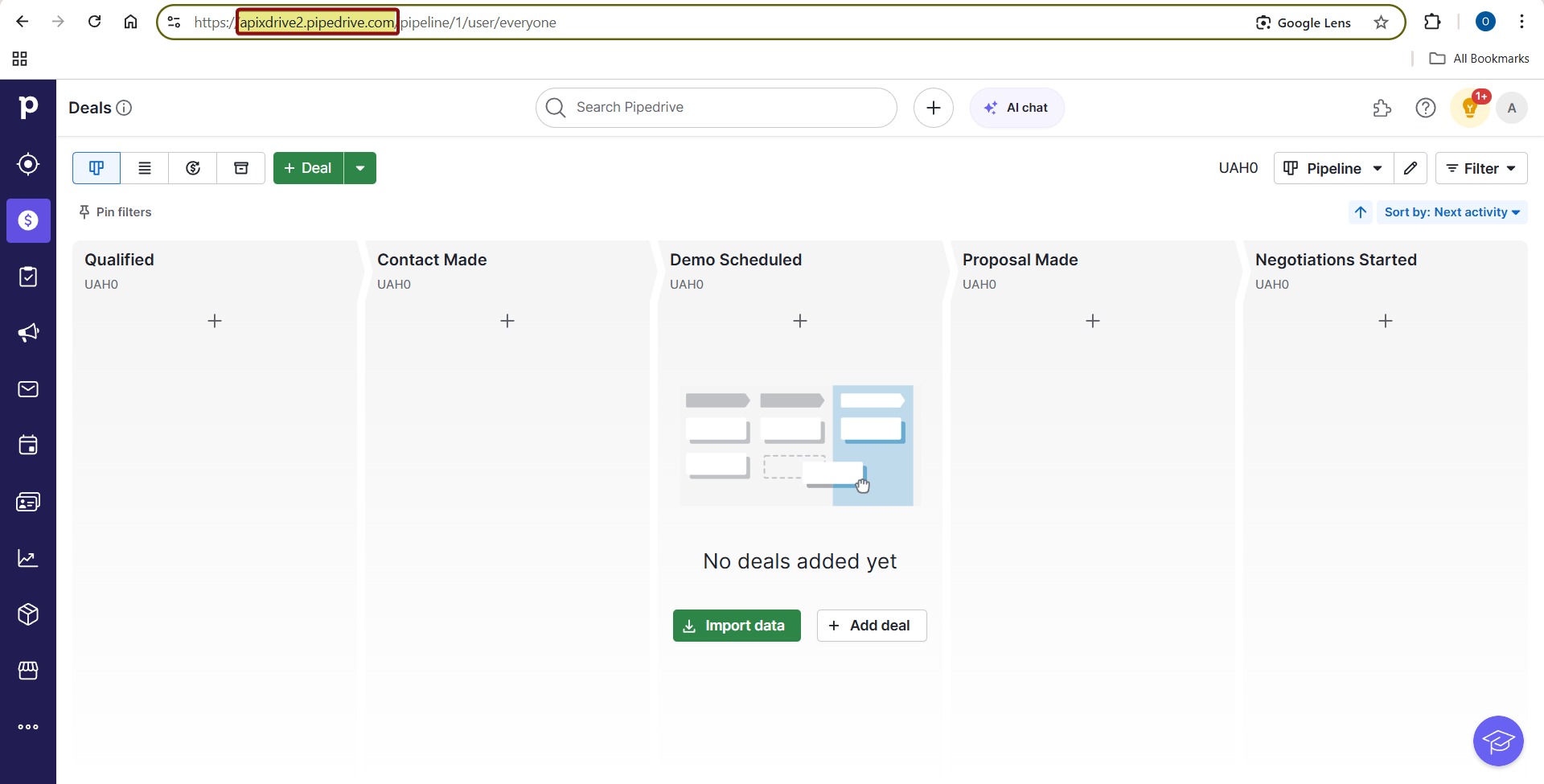Open Mail envelope icon in sidebar

click(28, 389)
